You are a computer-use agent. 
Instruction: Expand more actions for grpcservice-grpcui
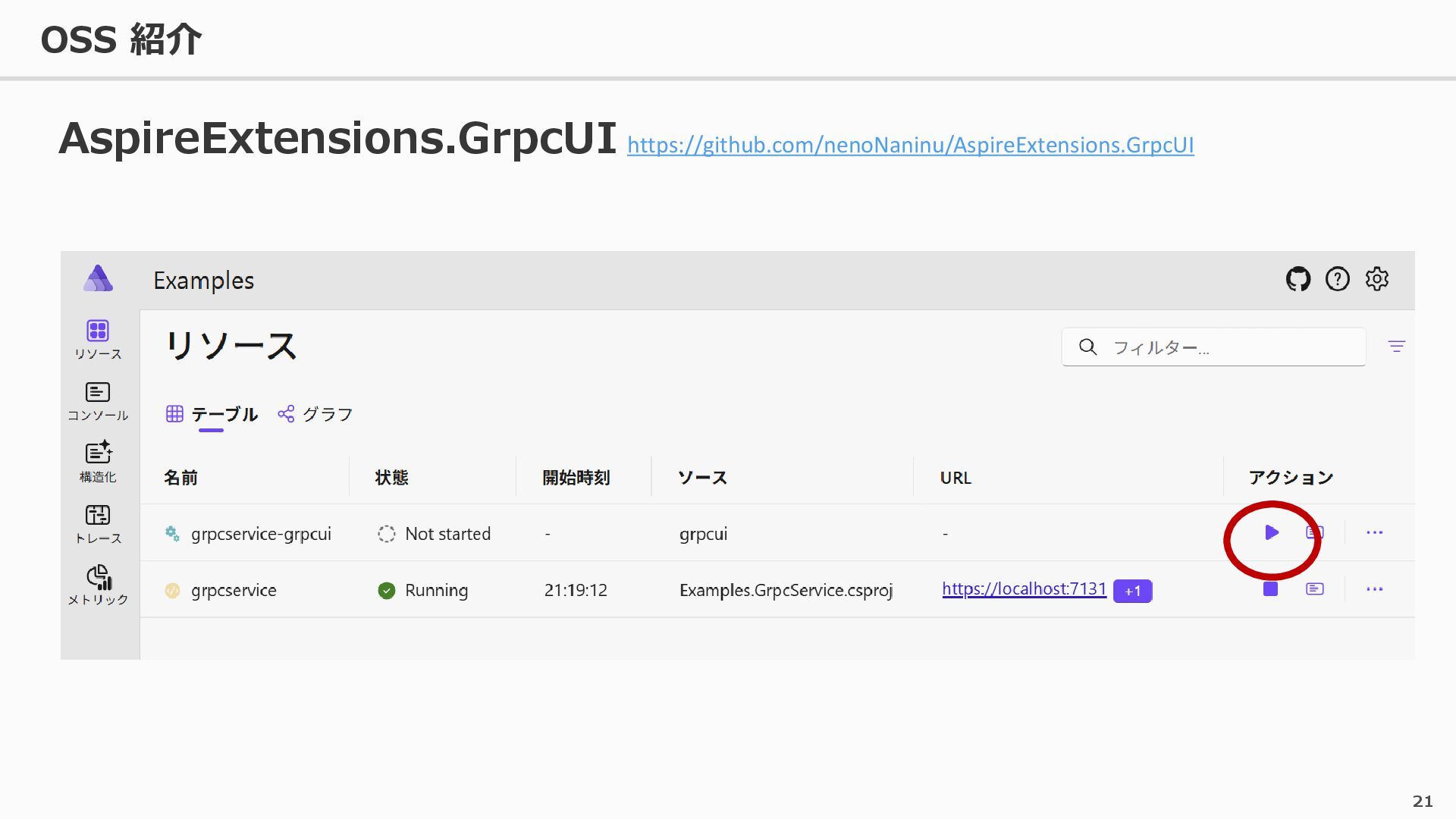click(x=1374, y=532)
